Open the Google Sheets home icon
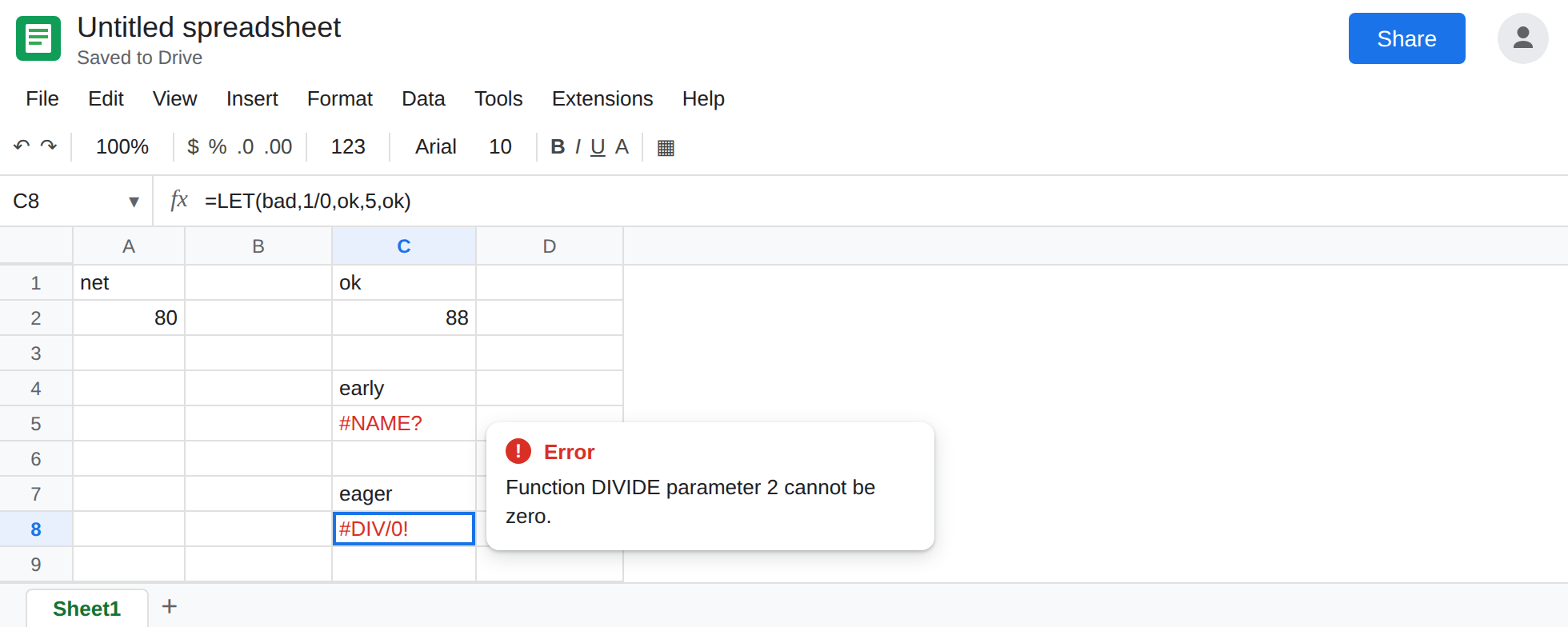The height and width of the screenshot is (627, 1568). (x=38, y=38)
